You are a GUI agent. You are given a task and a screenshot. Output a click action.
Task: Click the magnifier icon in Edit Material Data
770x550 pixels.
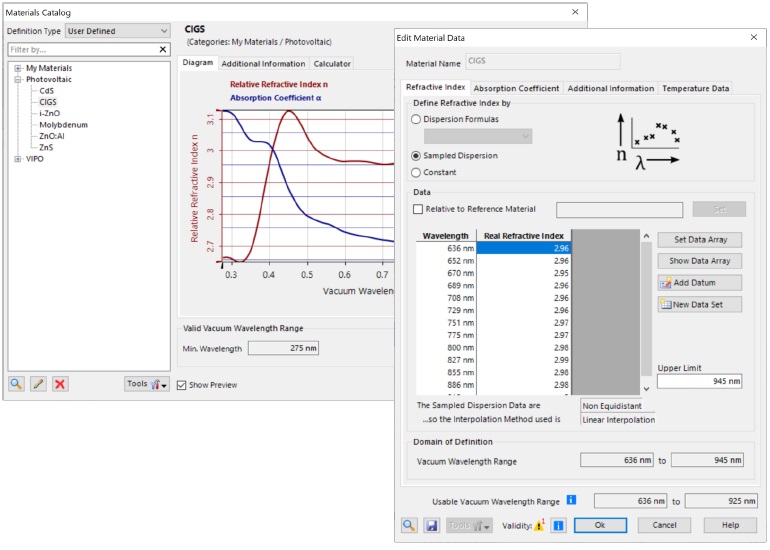click(x=410, y=525)
